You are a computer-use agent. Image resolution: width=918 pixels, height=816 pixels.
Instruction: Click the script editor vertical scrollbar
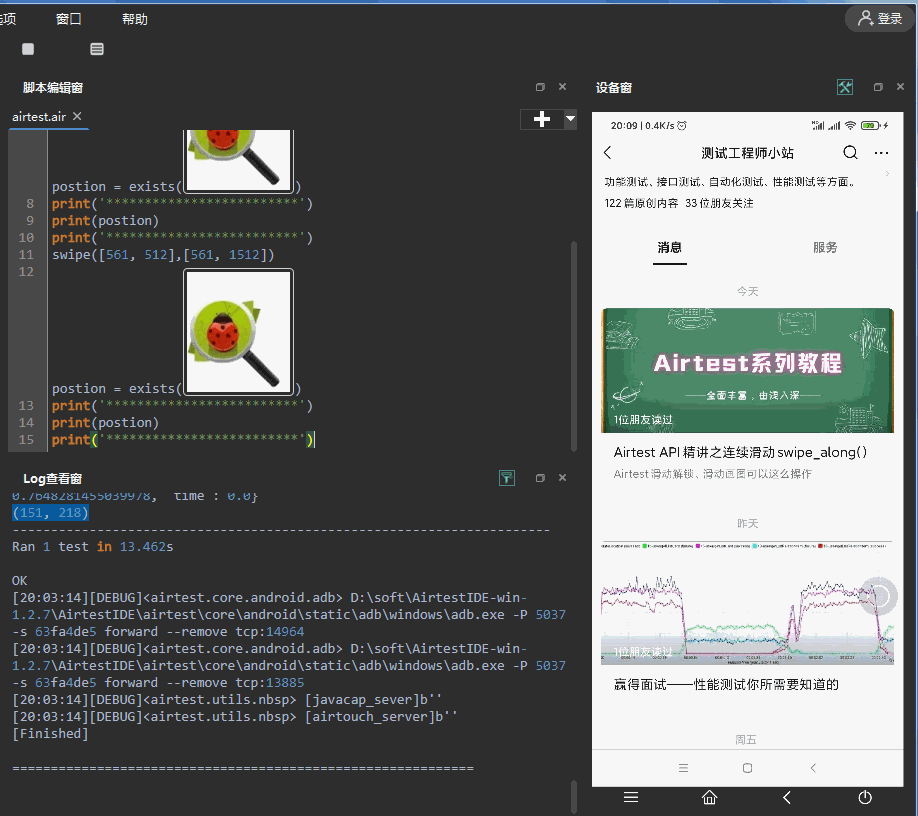tap(574, 345)
